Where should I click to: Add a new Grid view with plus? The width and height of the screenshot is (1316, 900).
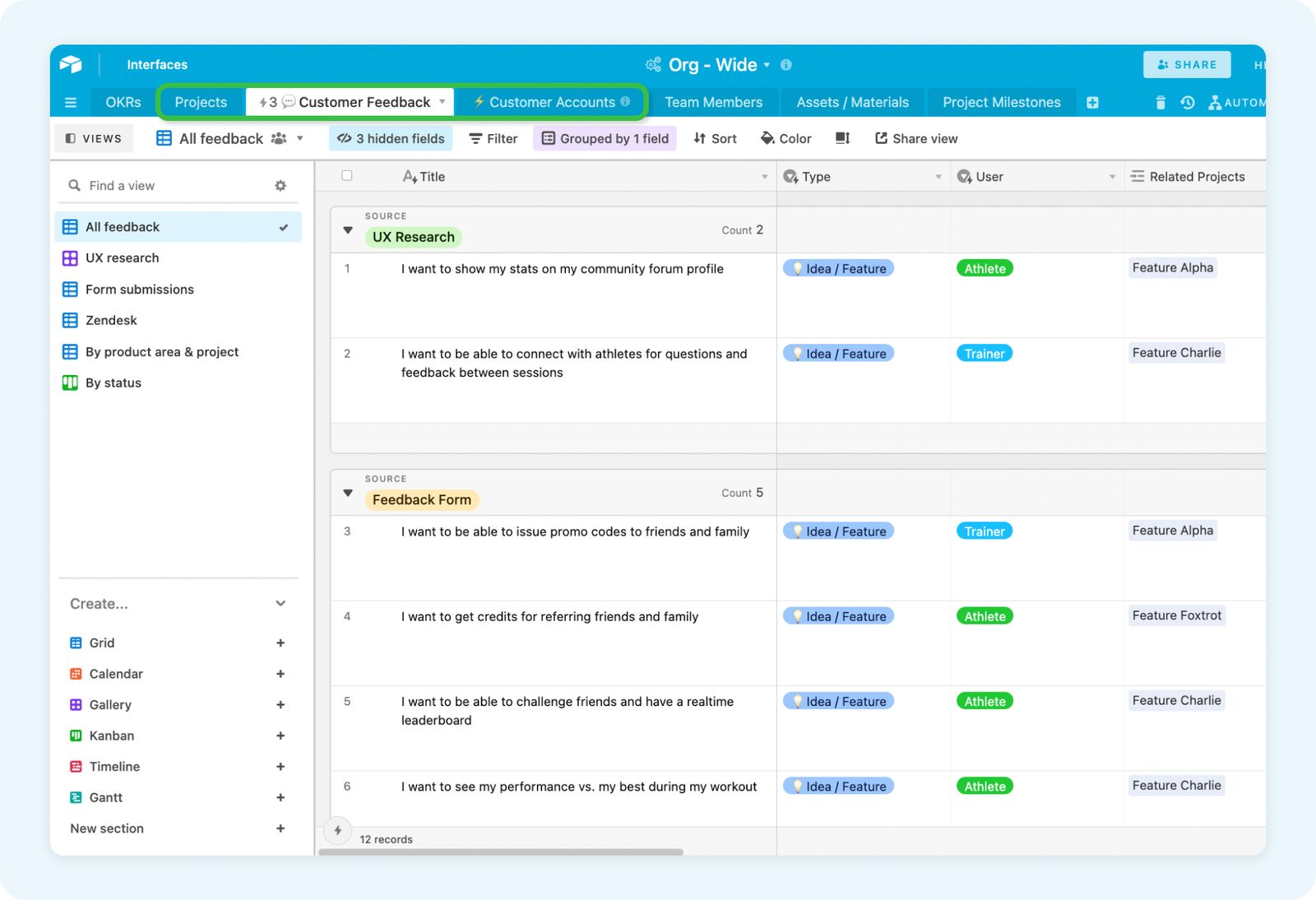point(280,643)
